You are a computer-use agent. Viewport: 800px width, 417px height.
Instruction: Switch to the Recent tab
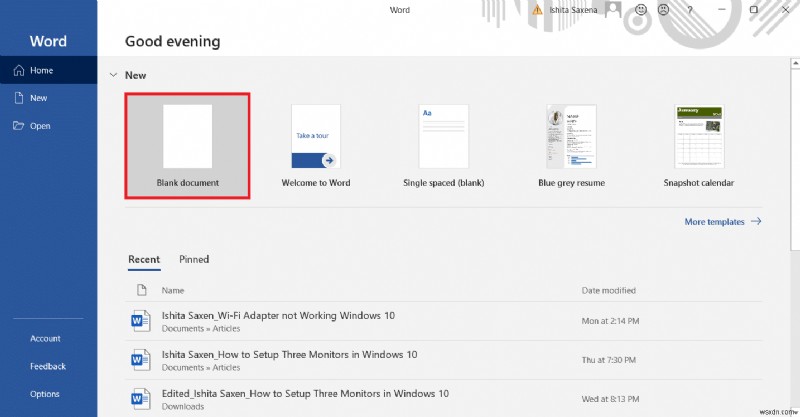(x=144, y=259)
